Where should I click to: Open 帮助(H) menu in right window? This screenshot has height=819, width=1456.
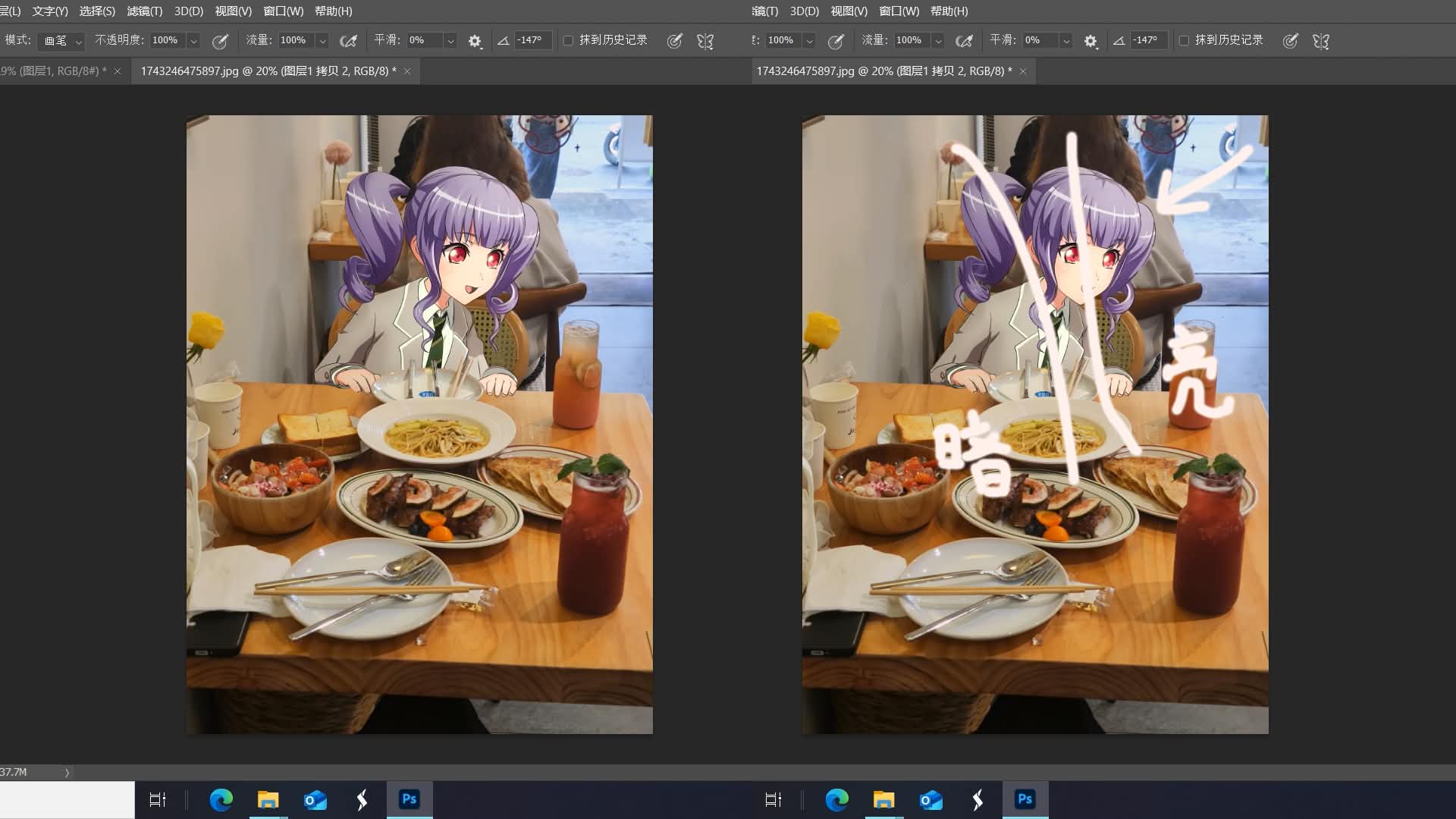point(949,11)
